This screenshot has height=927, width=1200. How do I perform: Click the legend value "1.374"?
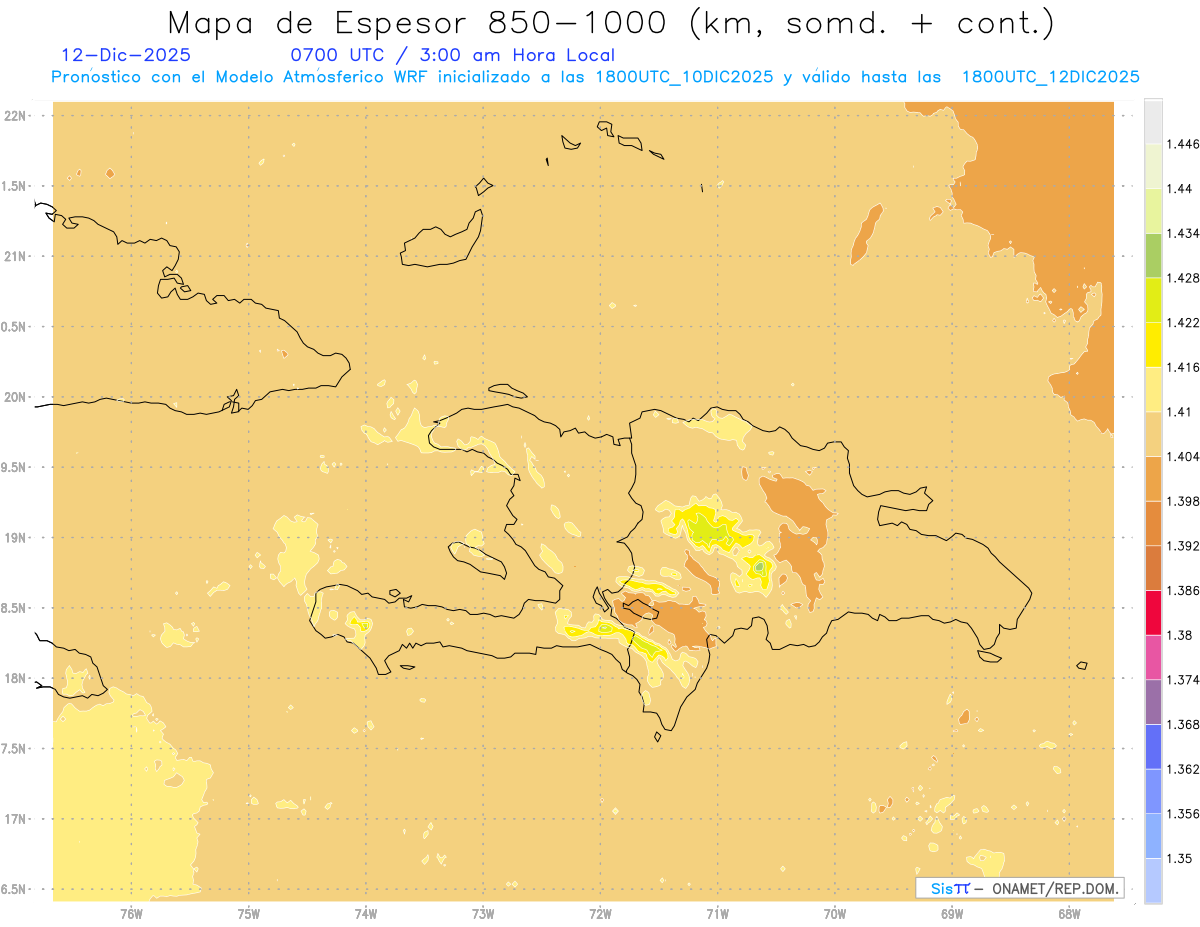click(1183, 680)
